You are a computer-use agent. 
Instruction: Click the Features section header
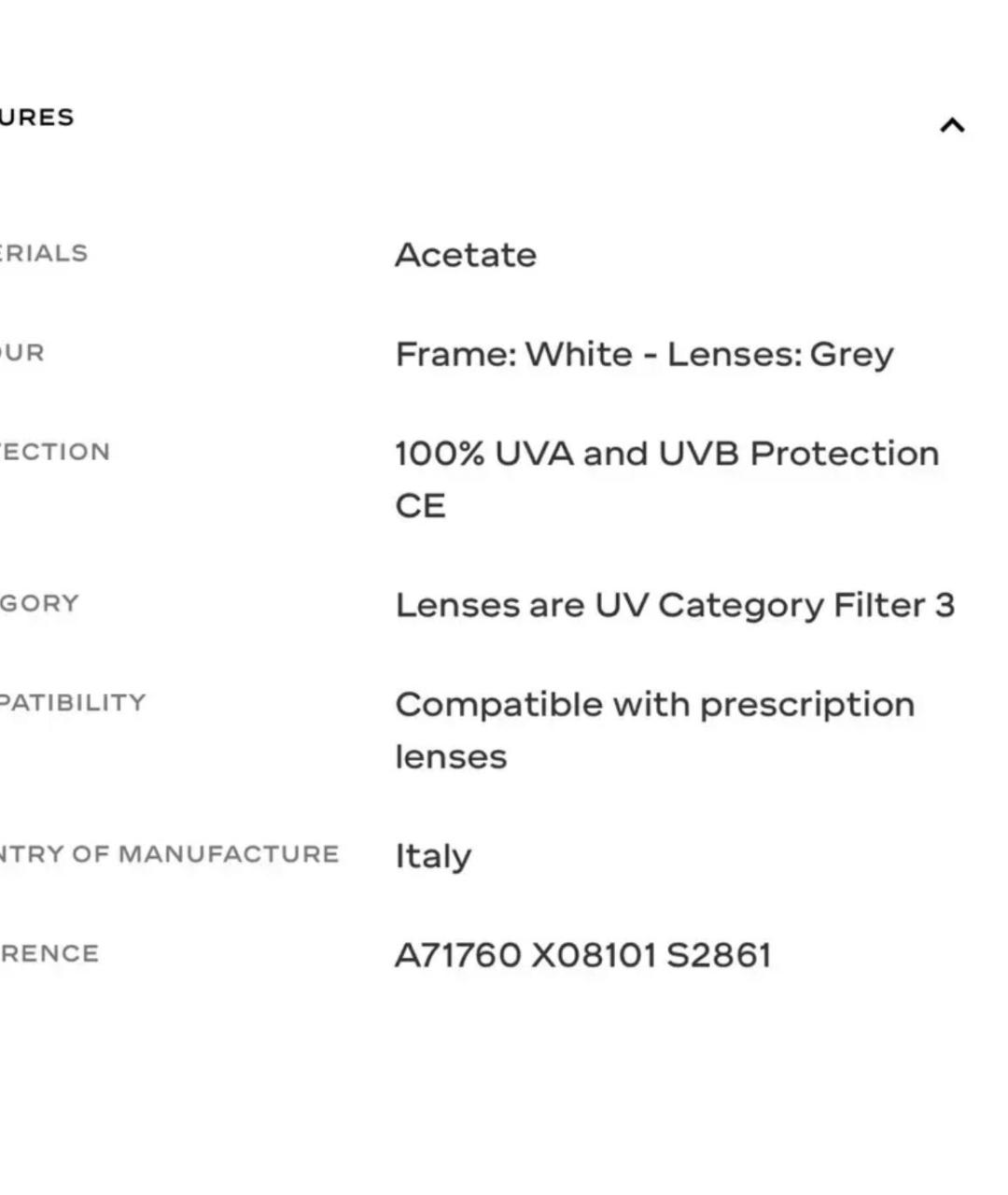pyautogui.click(x=36, y=118)
